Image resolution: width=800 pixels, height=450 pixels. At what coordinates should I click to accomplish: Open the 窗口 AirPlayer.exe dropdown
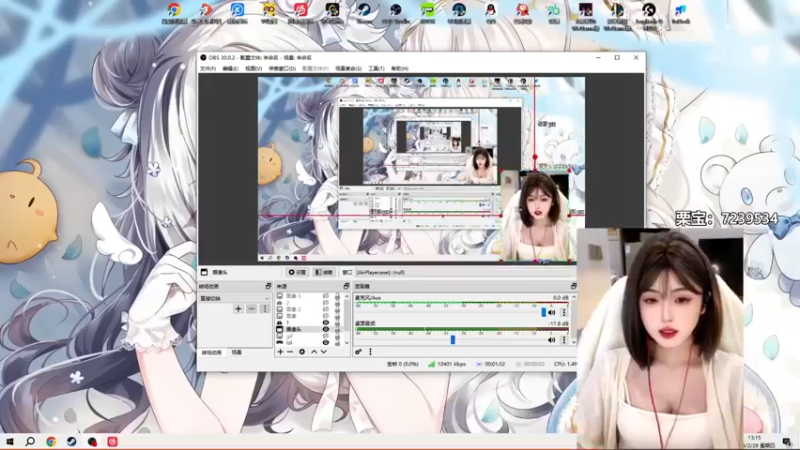click(x=464, y=272)
